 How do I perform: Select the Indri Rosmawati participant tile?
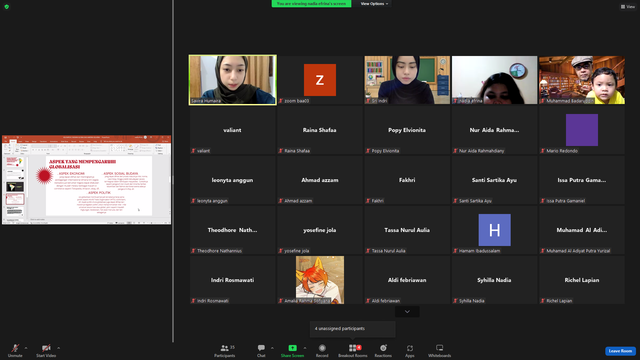click(233, 280)
